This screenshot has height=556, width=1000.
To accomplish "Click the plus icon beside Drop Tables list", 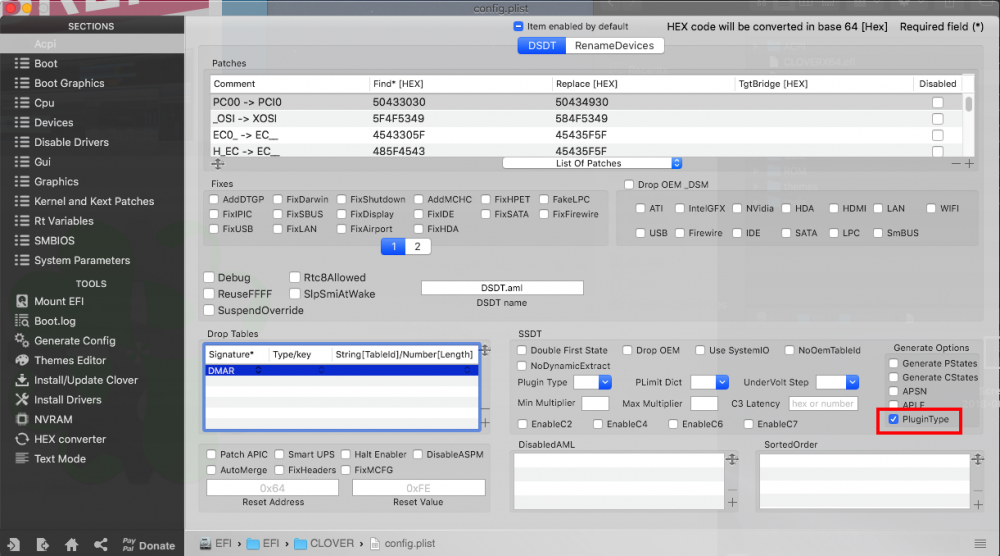I will pyautogui.click(x=485, y=423).
